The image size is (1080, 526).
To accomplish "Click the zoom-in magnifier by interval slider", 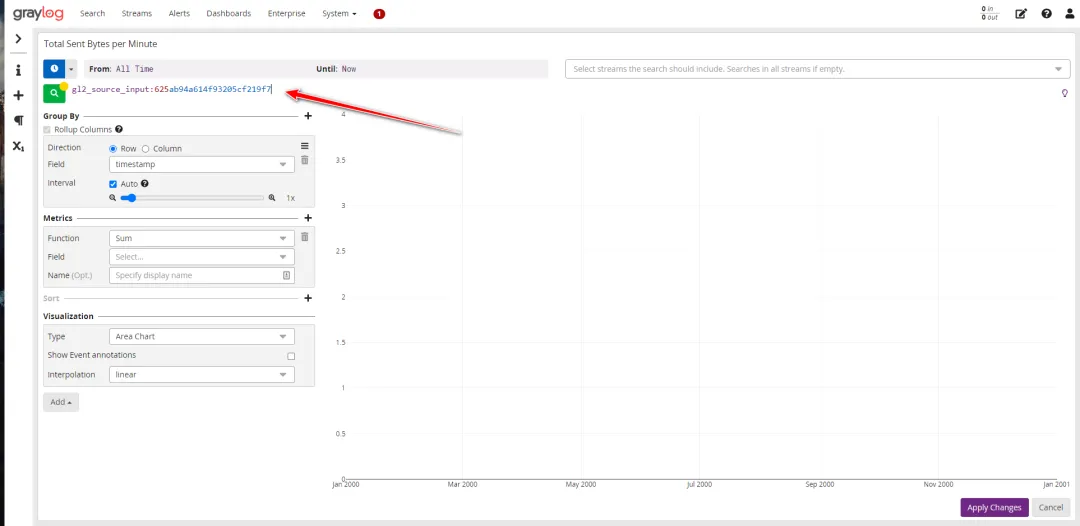I will (x=272, y=198).
